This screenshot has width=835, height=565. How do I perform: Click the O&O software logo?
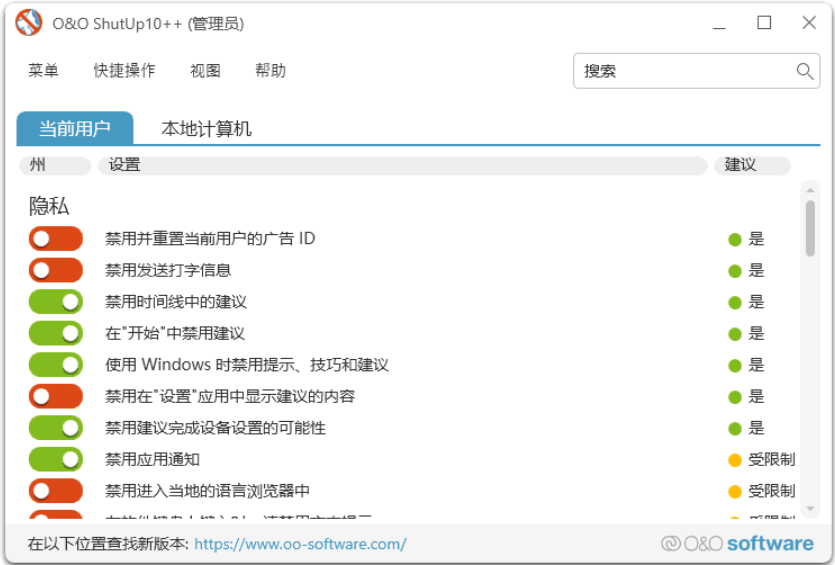pos(737,543)
